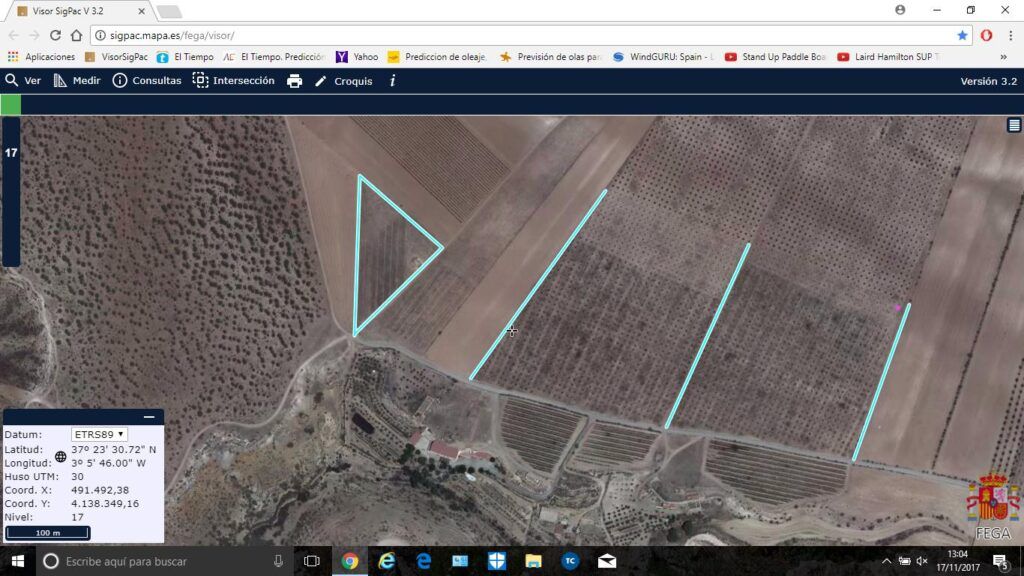Open File Explorer from the taskbar
This screenshot has width=1024, height=576.
tap(534, 561)
